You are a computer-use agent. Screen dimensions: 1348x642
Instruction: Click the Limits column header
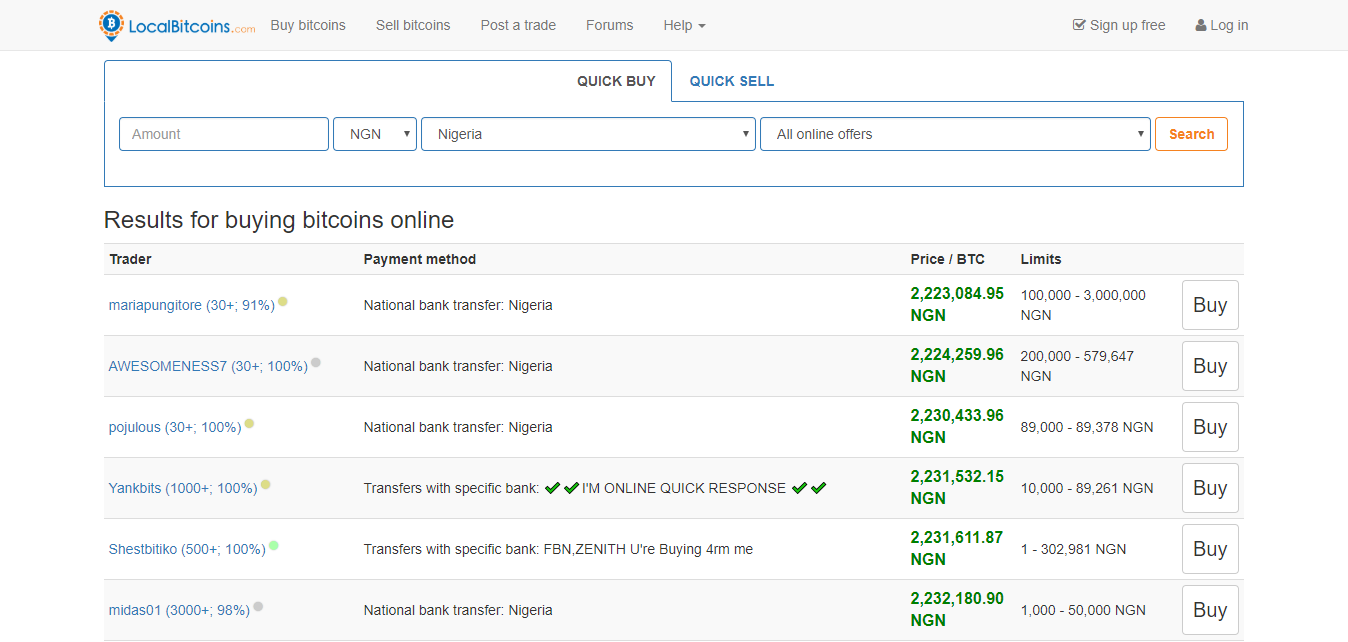click(x=1041, y=259)
